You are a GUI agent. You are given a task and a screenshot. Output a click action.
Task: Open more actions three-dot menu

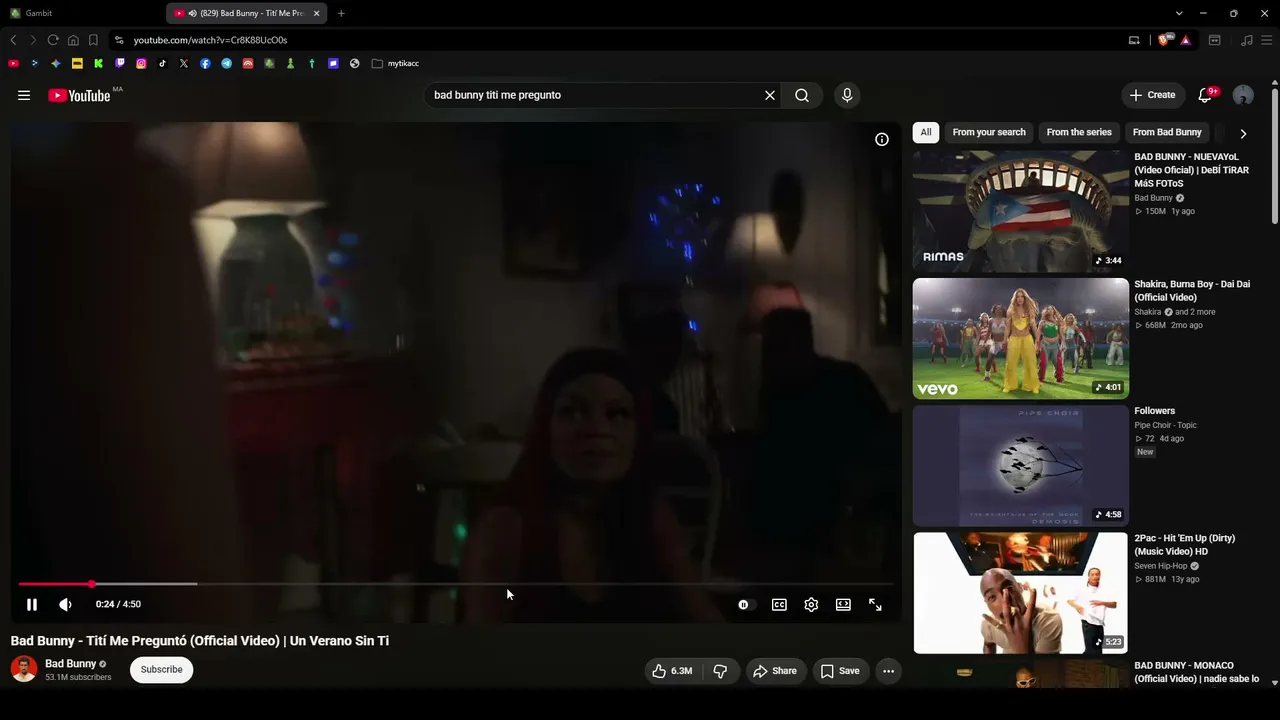(x=888, y=671)
